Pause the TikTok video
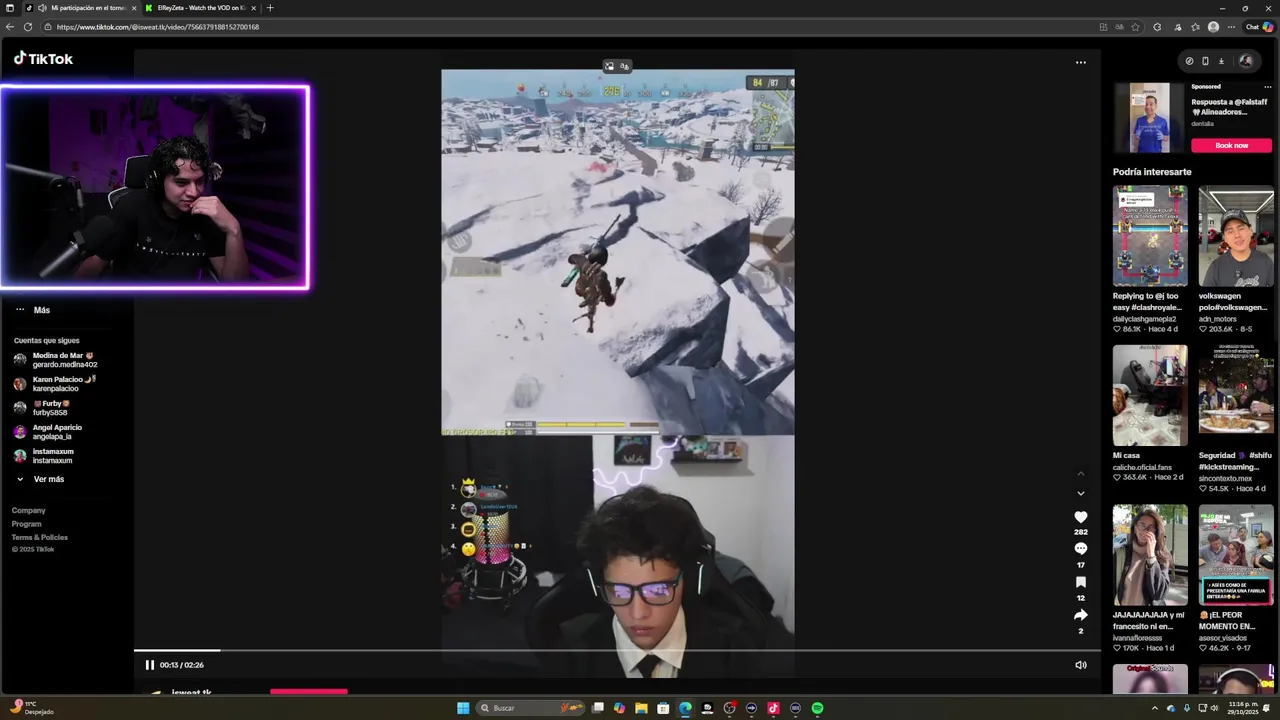This screenshot has height=720, width=1280. click(x=150, y=665)
